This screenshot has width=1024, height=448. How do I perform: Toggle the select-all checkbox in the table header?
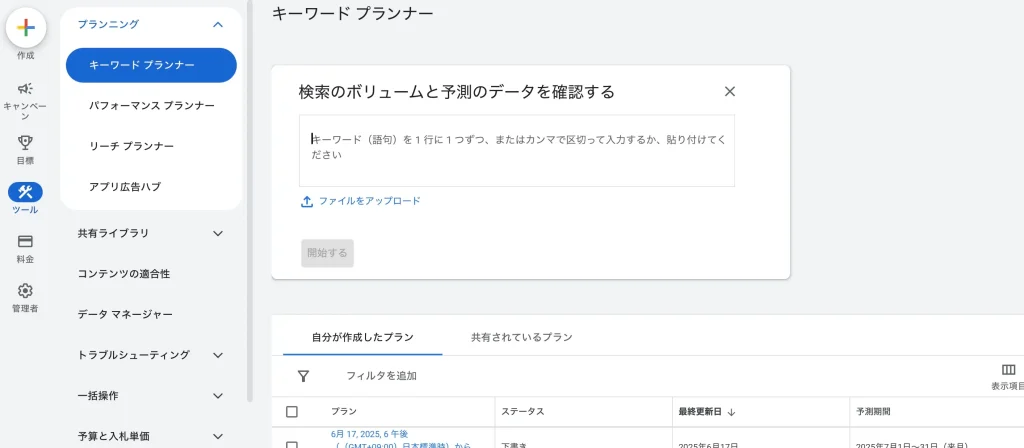pyautogui.click(x=292, y=412)
